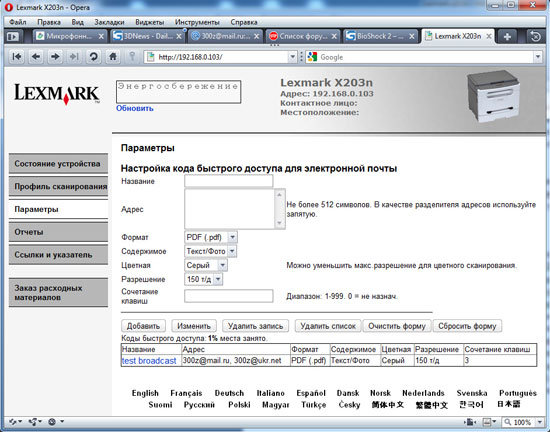
Task: Open the closed tabs trash icon
Action: pyautogui.click(x=535, y=36)
